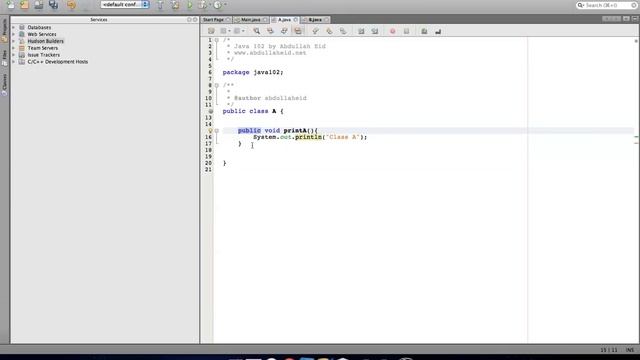
Task: Close the Main.java tab
Action: pyautogui.click(x=265, y=20)
